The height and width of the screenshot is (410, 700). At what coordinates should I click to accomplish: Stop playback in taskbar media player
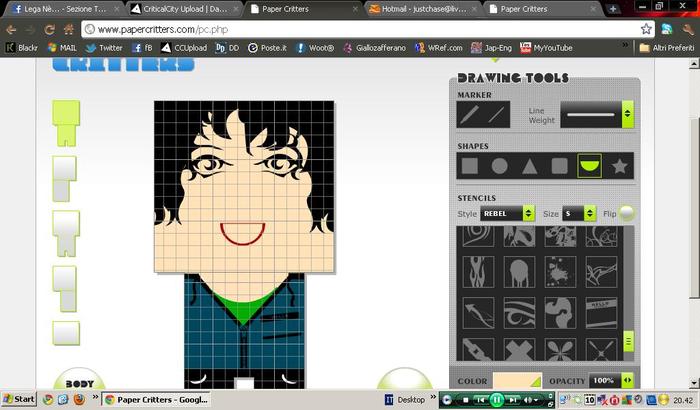click(465, 400)
